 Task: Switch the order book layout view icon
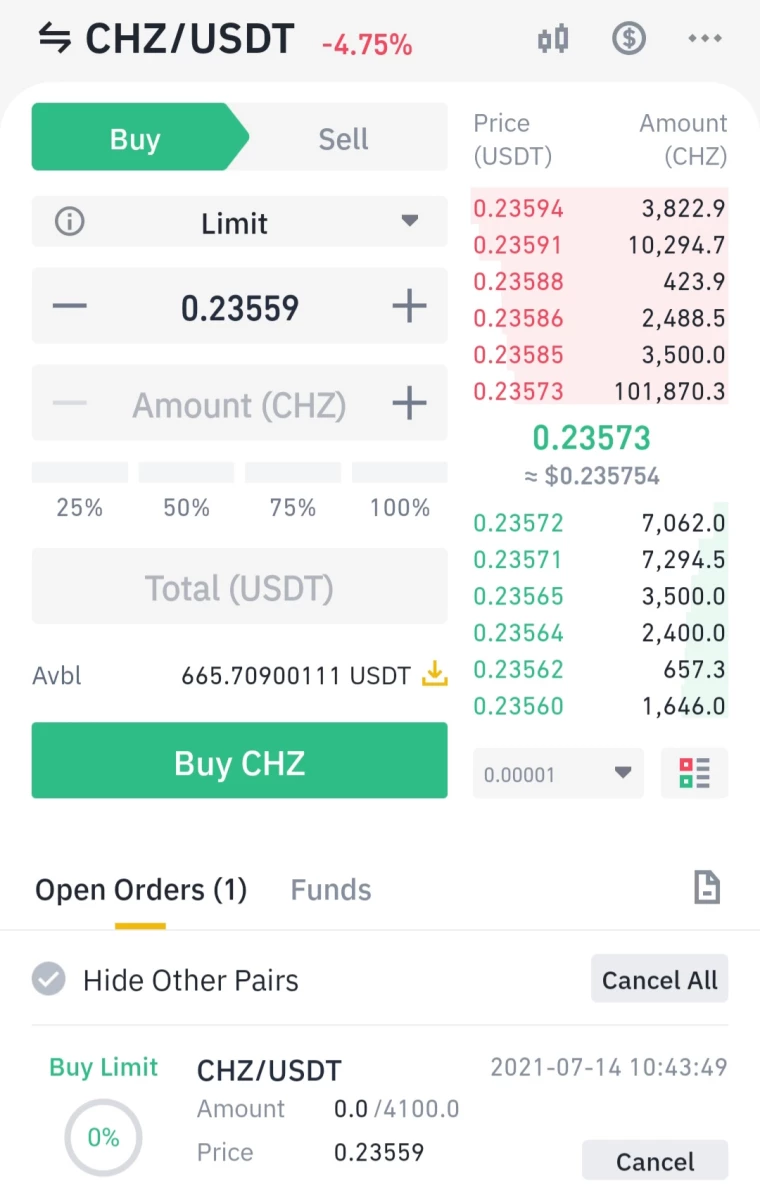(x=695, y=773)
